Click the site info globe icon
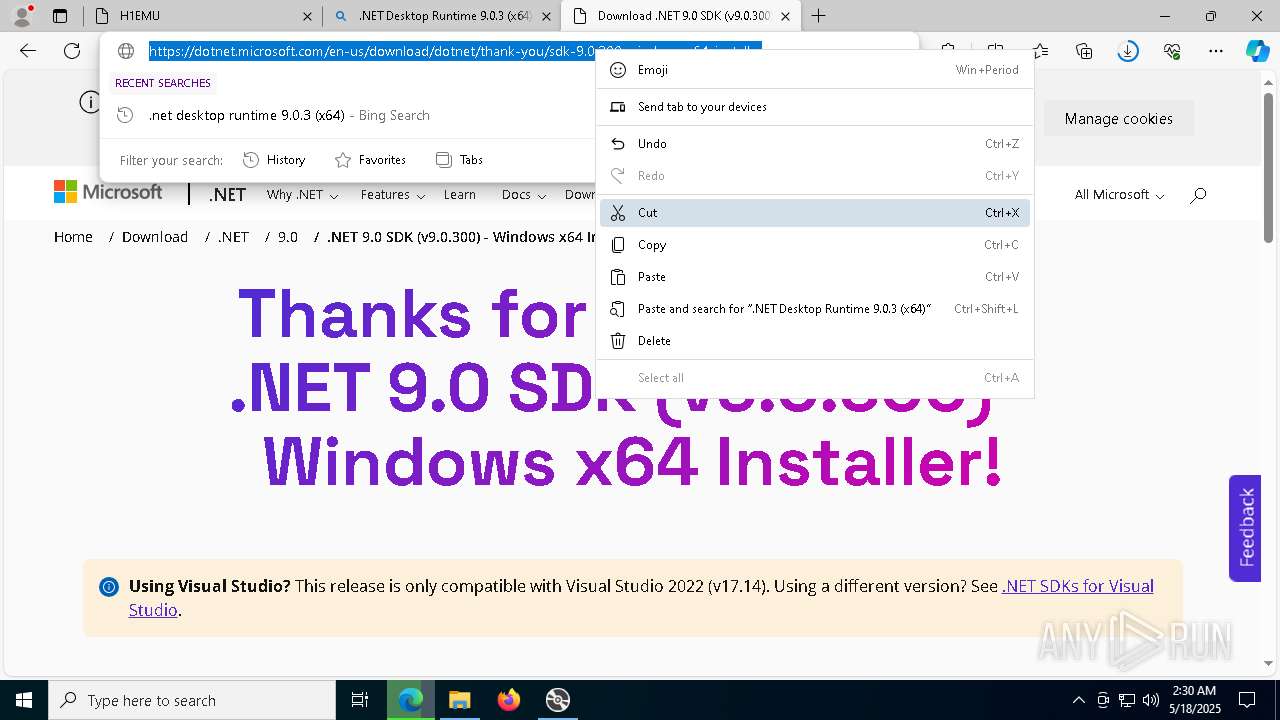This screenshot has height=720, width=1280. (126, 51)
